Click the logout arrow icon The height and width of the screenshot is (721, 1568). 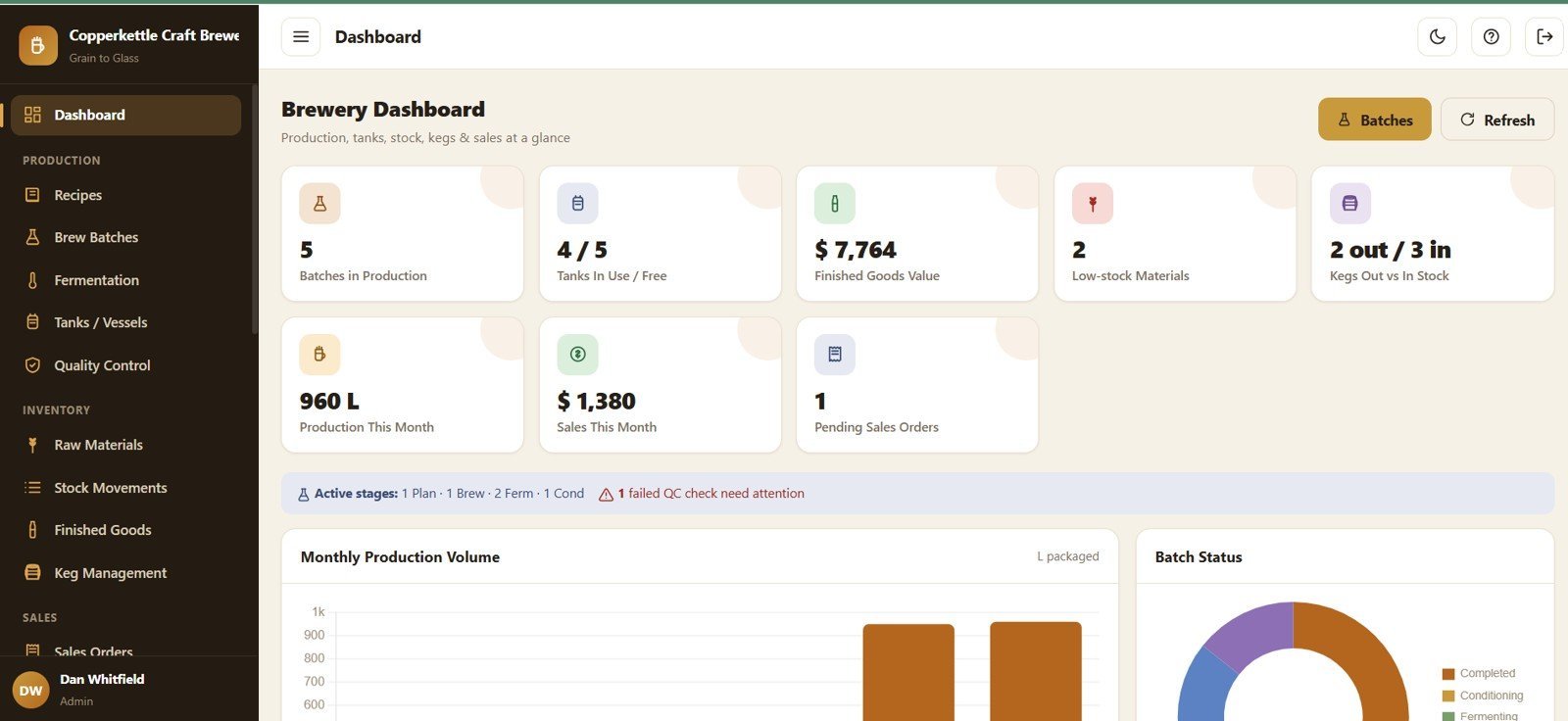coord(1544,36)
